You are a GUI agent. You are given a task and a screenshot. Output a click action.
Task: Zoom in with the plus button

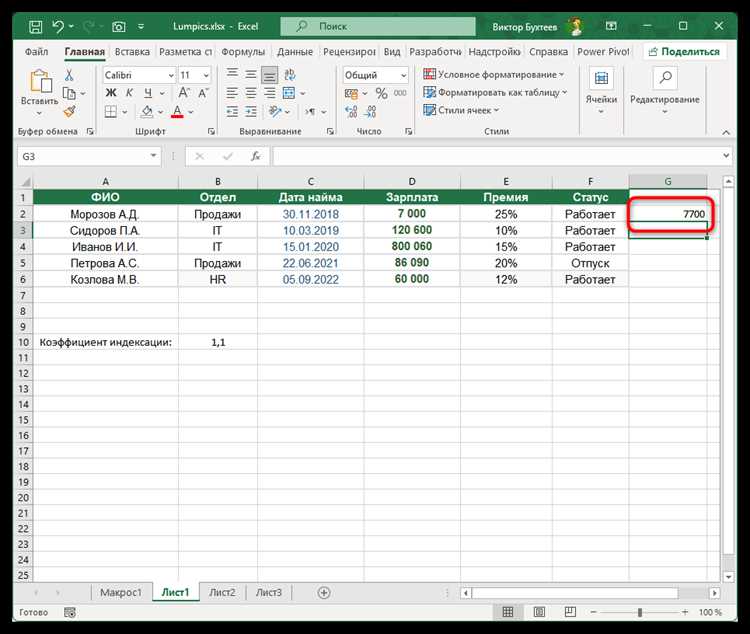coord(685,612)
